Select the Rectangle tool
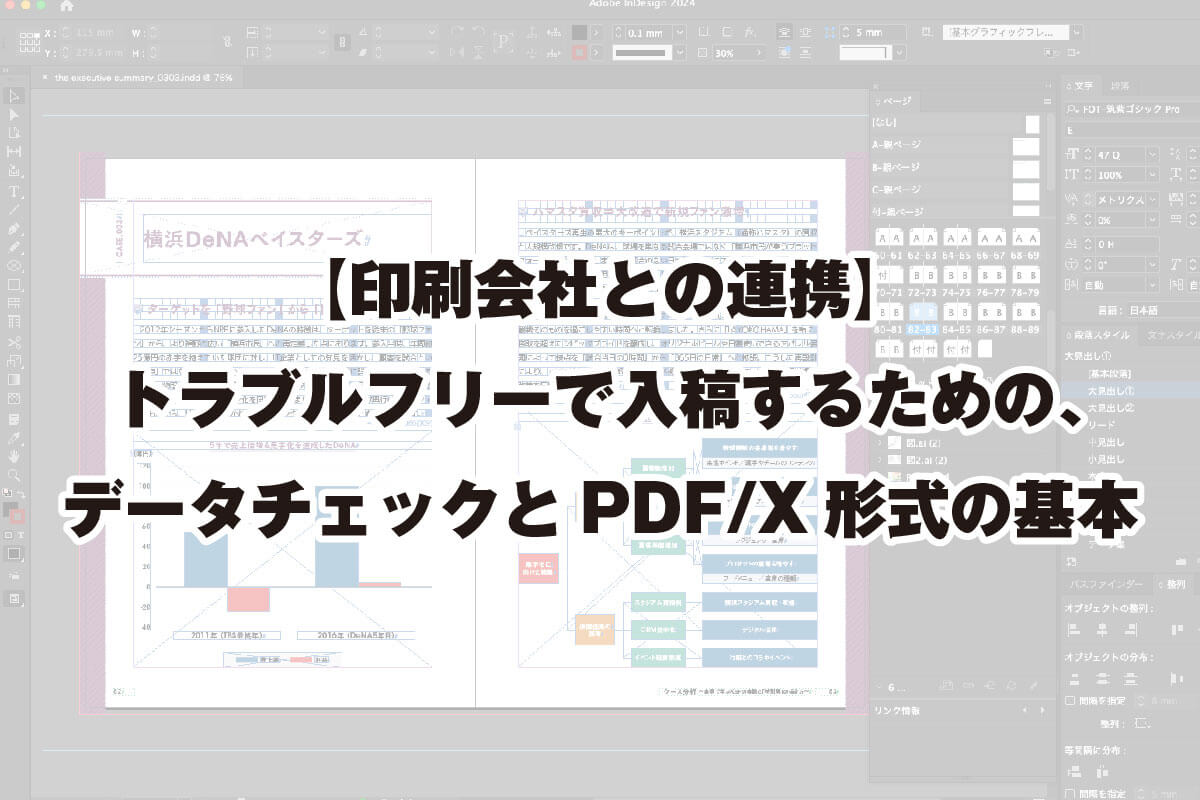This screenshot has width=1200, height=800. tap(14, 286)
